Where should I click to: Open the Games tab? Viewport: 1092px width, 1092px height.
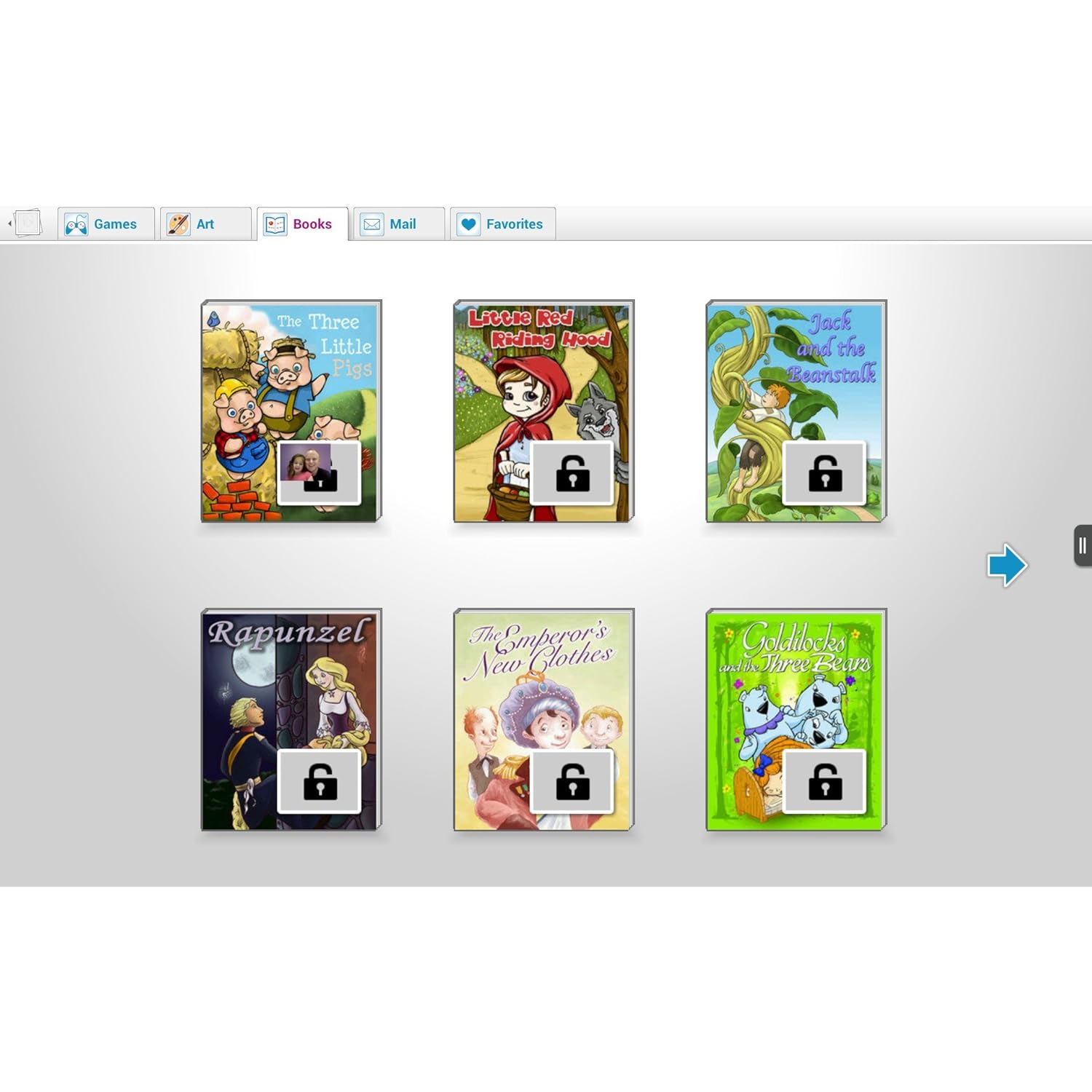(106, 224)
